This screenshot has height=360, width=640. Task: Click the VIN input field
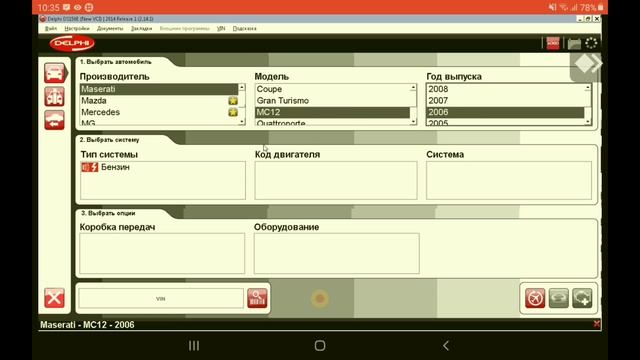pyautogui.click(x=161, y=298)
